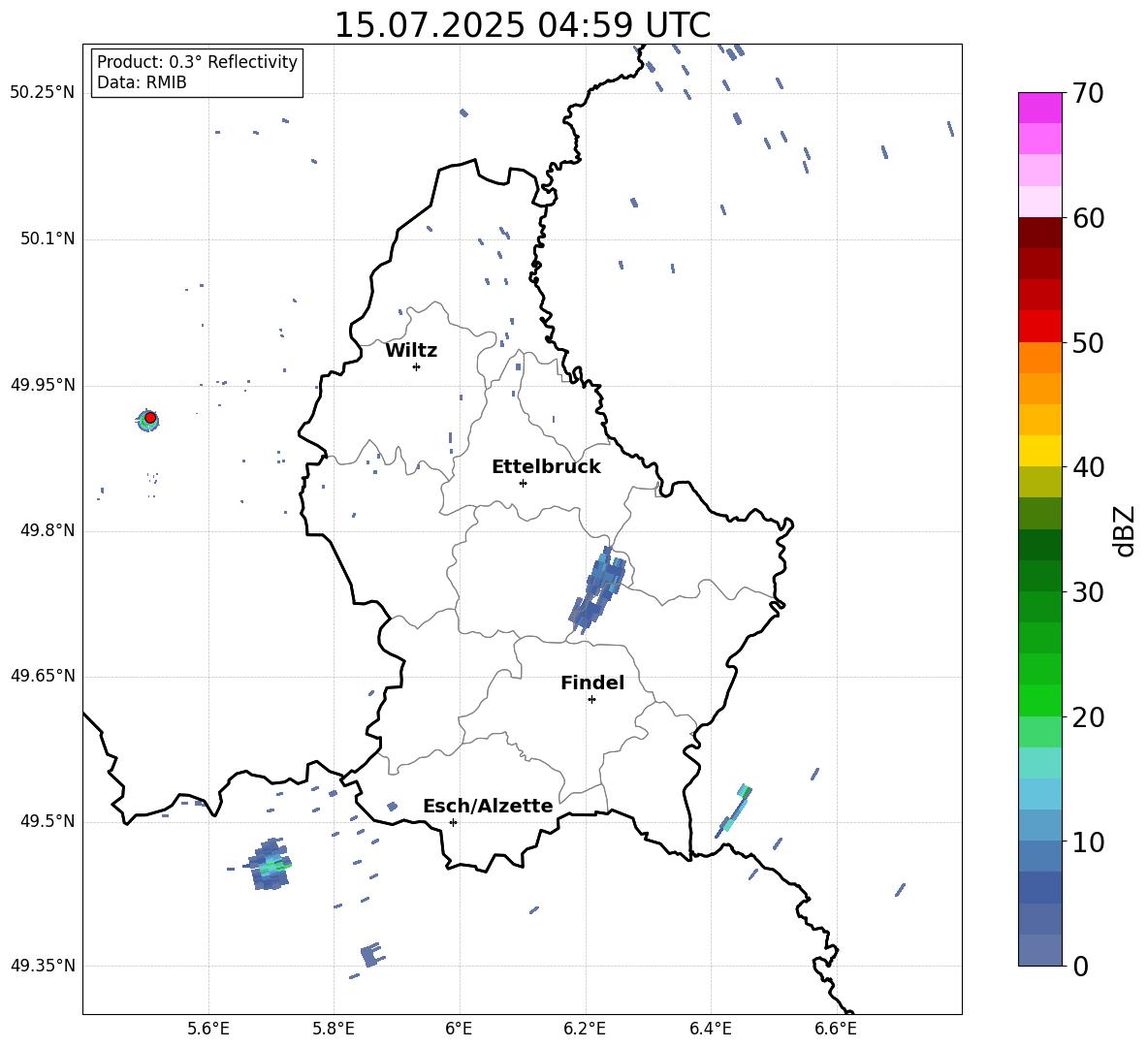Screen dimensions: 1148x1048
Task: Select the Esch/Alzette station label
Action: (488, 807)
